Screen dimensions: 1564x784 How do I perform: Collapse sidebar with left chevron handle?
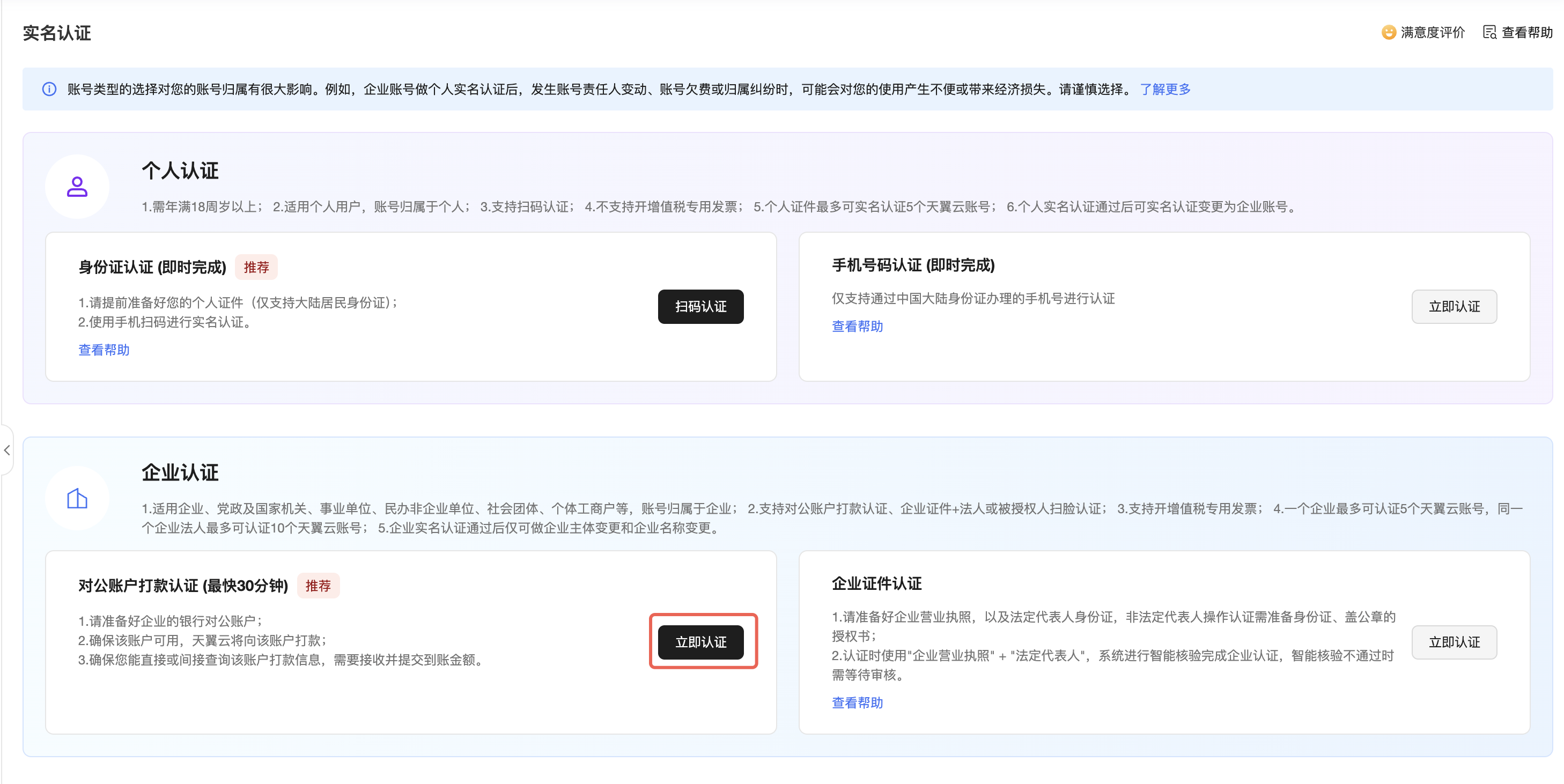coord(6,450)
